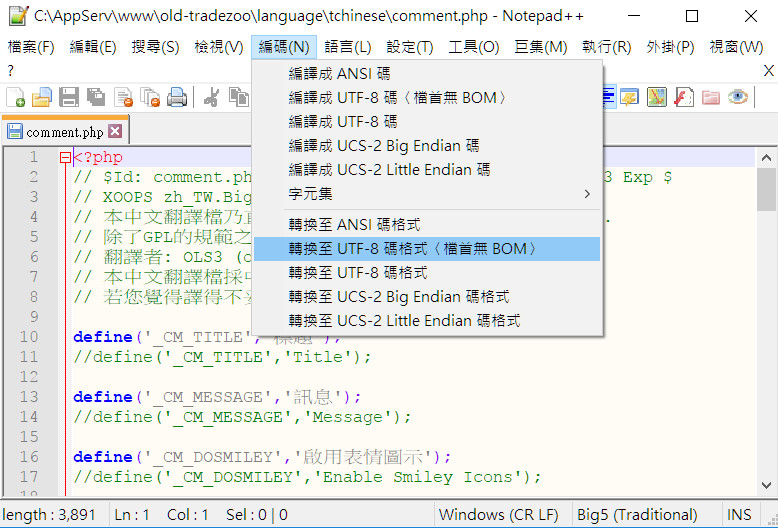
Task: Click the line //define('_CM_TITLE','Title');
Action: [x=222, y=357]
